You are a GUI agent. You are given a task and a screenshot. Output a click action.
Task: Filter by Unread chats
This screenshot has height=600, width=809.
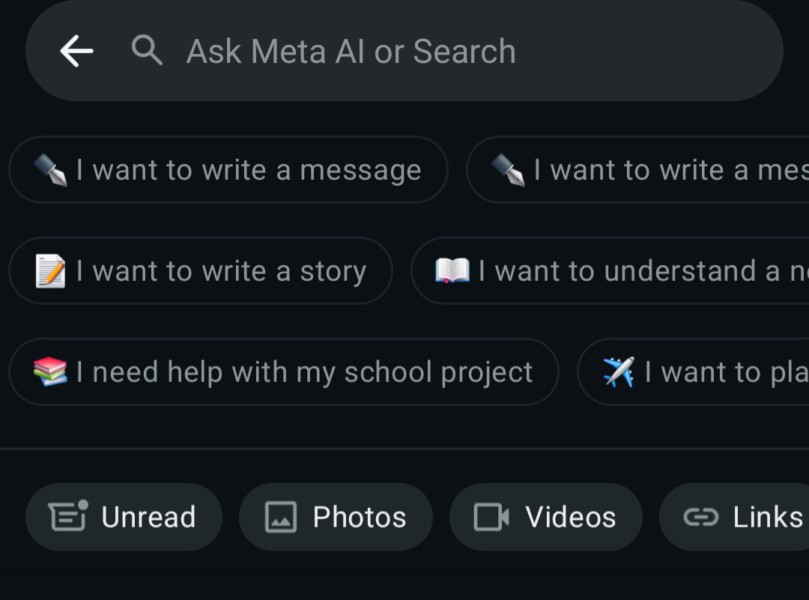coord(123,517)
